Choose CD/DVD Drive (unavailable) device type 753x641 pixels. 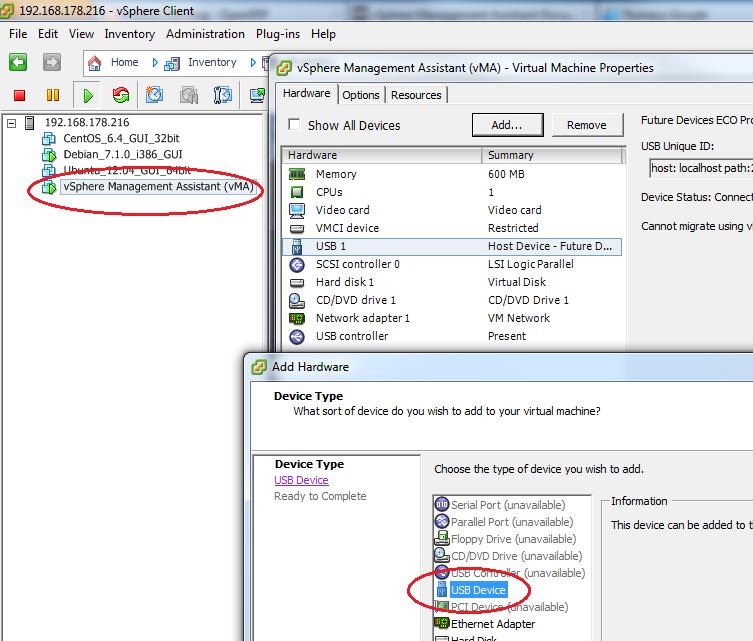coord(516,556)
